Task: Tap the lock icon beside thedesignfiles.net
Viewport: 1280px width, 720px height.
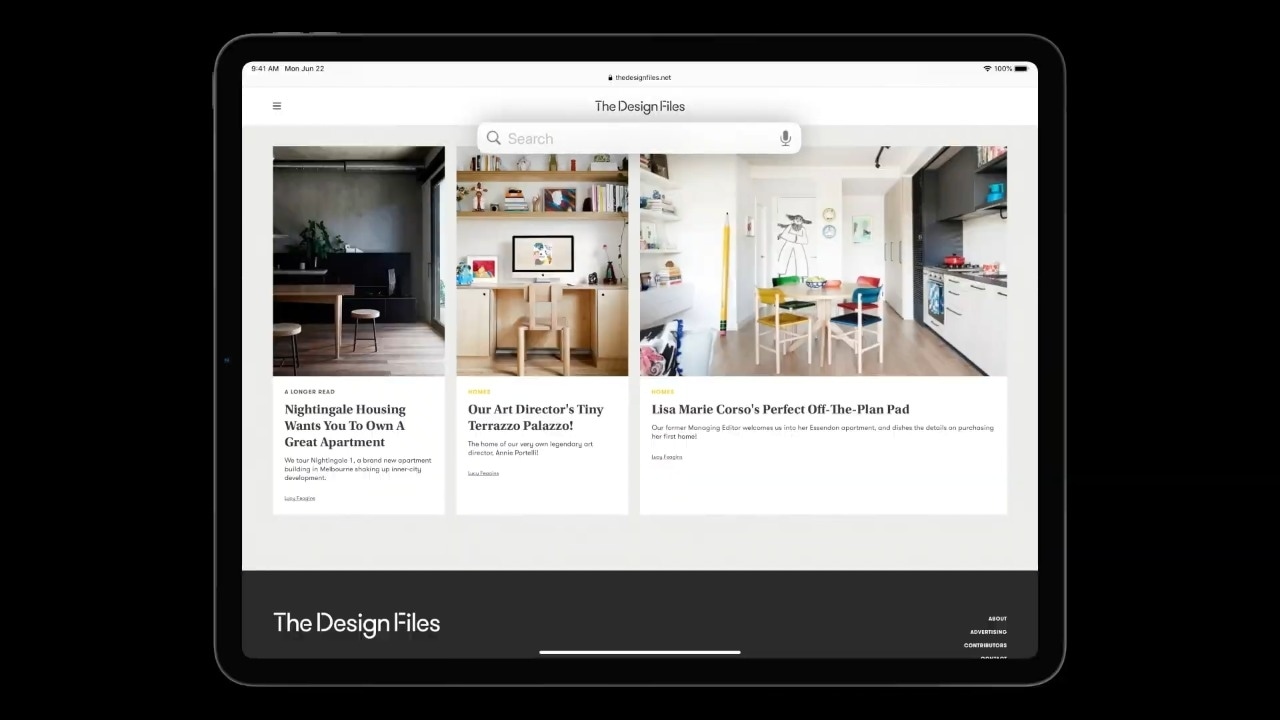Action: click(x=610, y=77)
